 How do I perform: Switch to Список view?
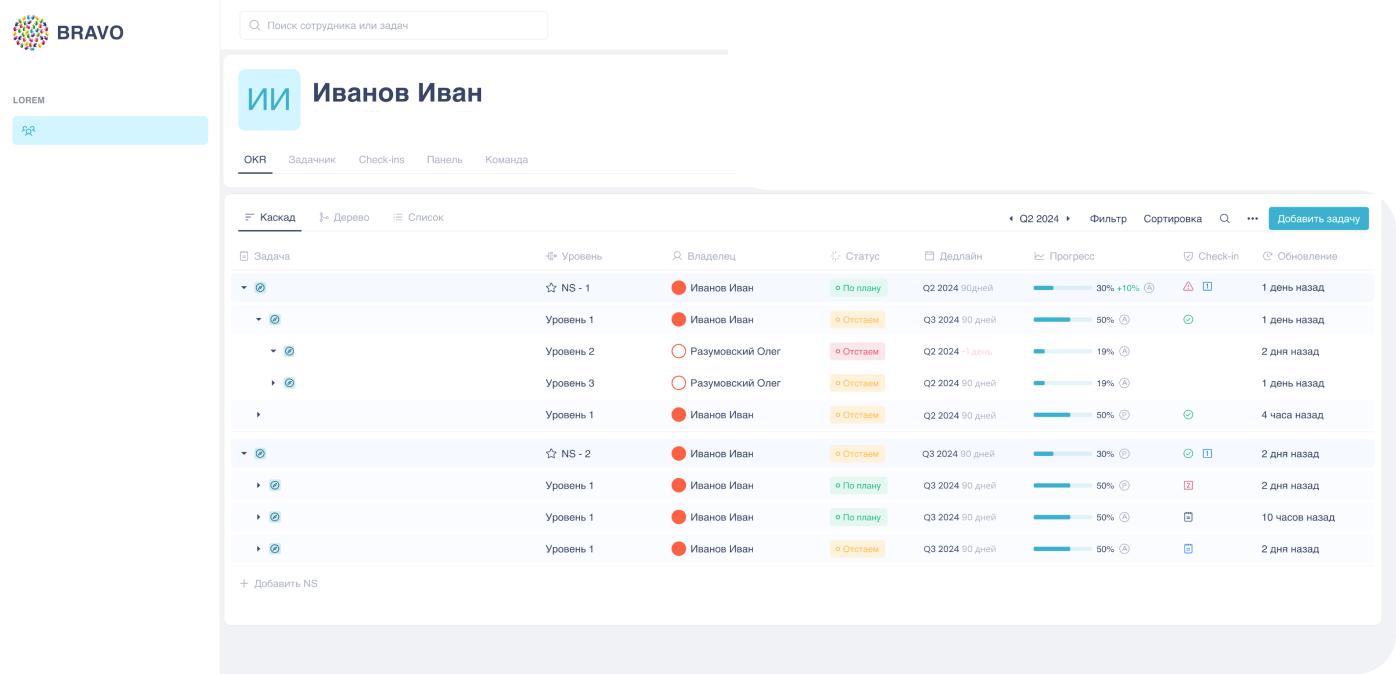coord(418,217)
